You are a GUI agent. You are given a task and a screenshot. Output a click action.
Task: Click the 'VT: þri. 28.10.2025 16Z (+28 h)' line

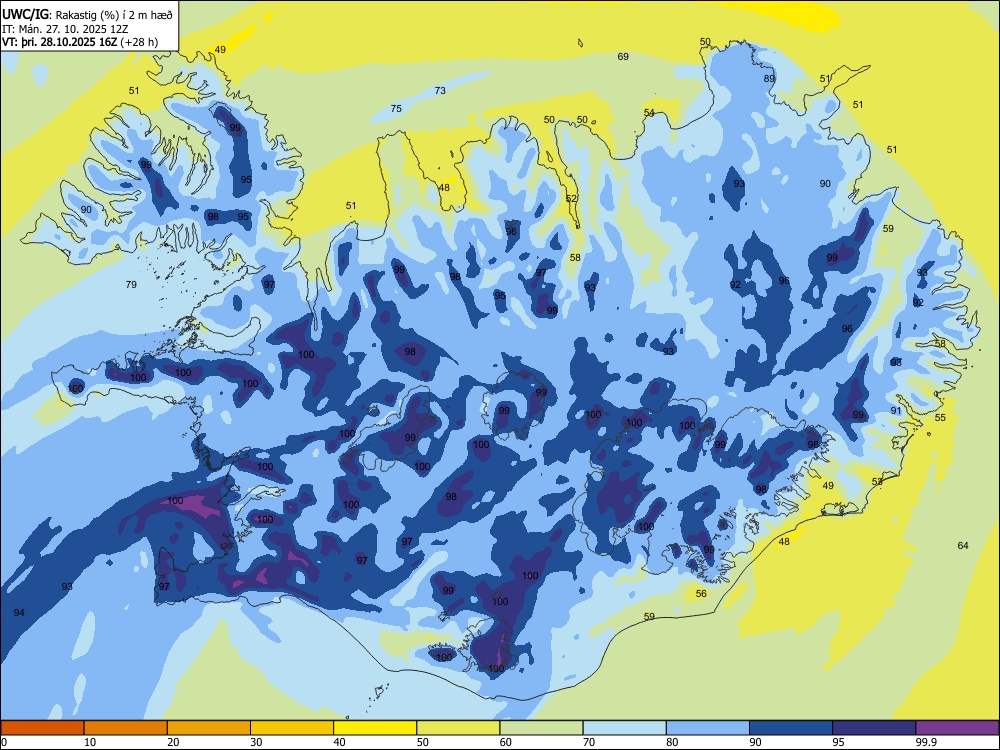click(80, 42)
